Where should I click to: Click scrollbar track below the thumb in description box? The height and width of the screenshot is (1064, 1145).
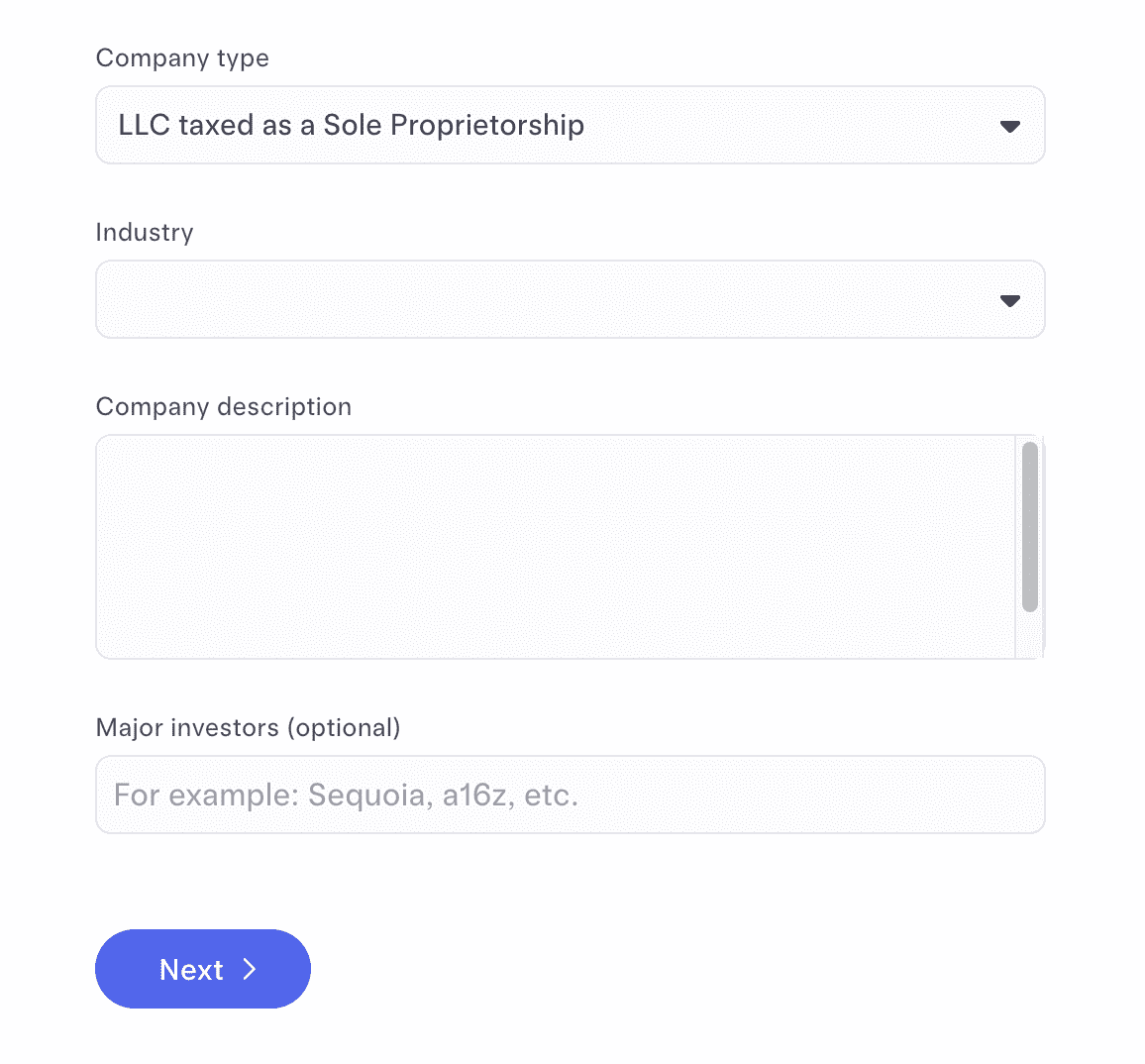[x=1029, y=635]
